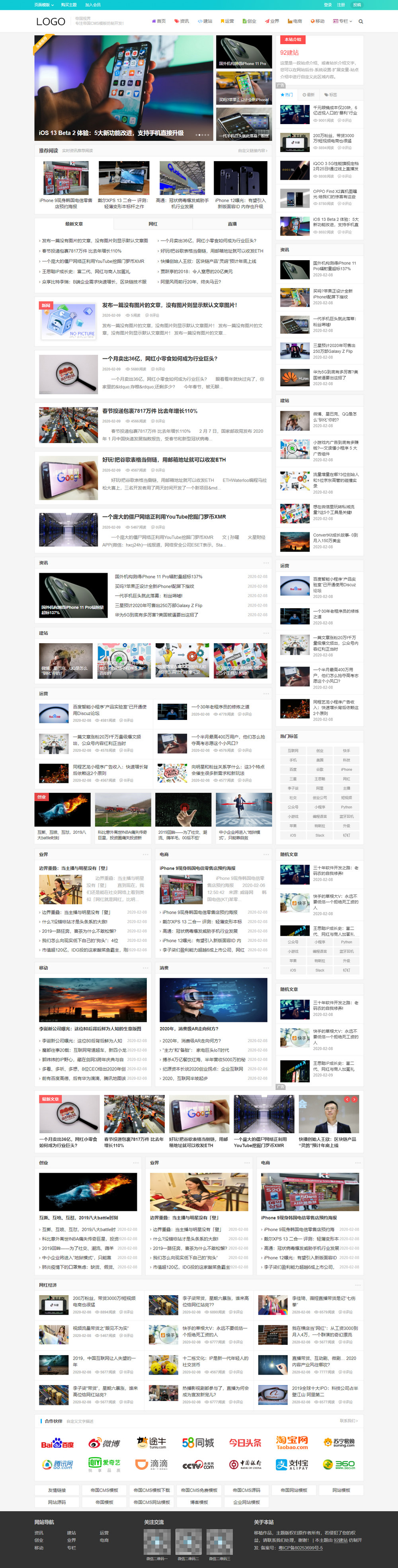
Task: Expand the more dots of 消费 section
Action: [266, 968]
